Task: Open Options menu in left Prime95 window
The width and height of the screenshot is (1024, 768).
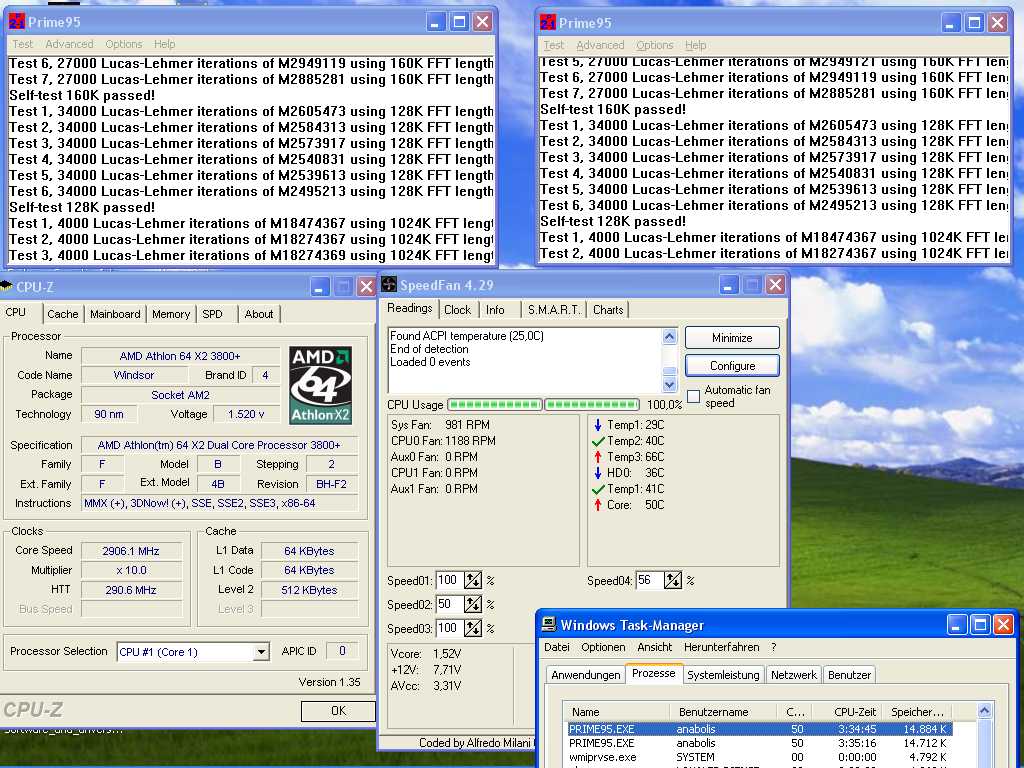Action: coord(123,44)
